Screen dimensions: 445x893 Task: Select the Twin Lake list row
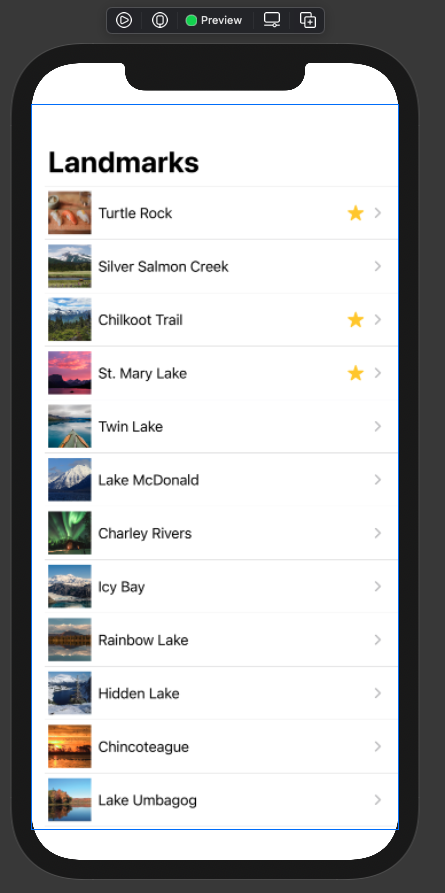coord(221,427)
